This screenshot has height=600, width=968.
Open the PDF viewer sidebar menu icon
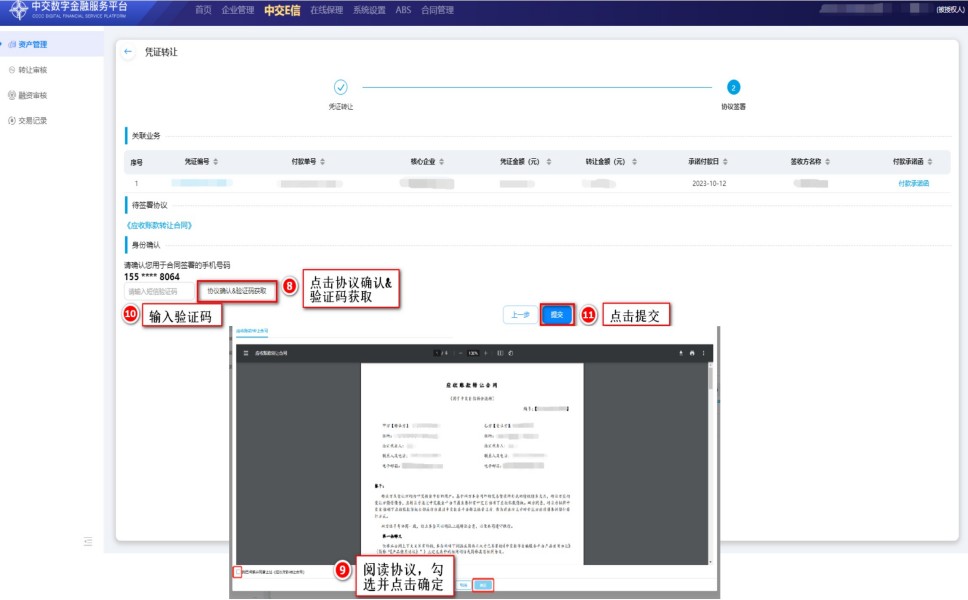[x=246, y=353]
